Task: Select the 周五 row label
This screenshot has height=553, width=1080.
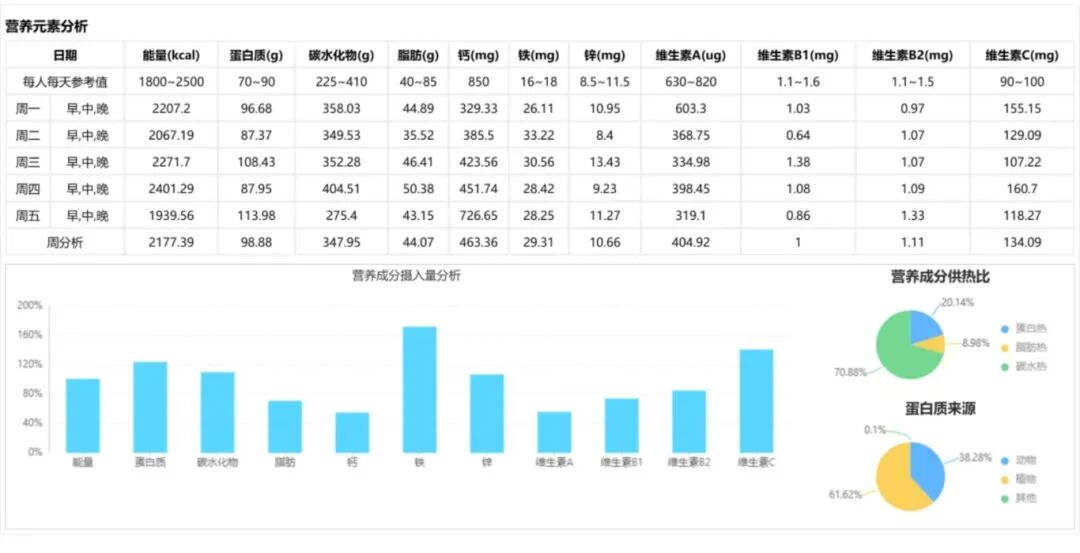Action: coord(28,216)
